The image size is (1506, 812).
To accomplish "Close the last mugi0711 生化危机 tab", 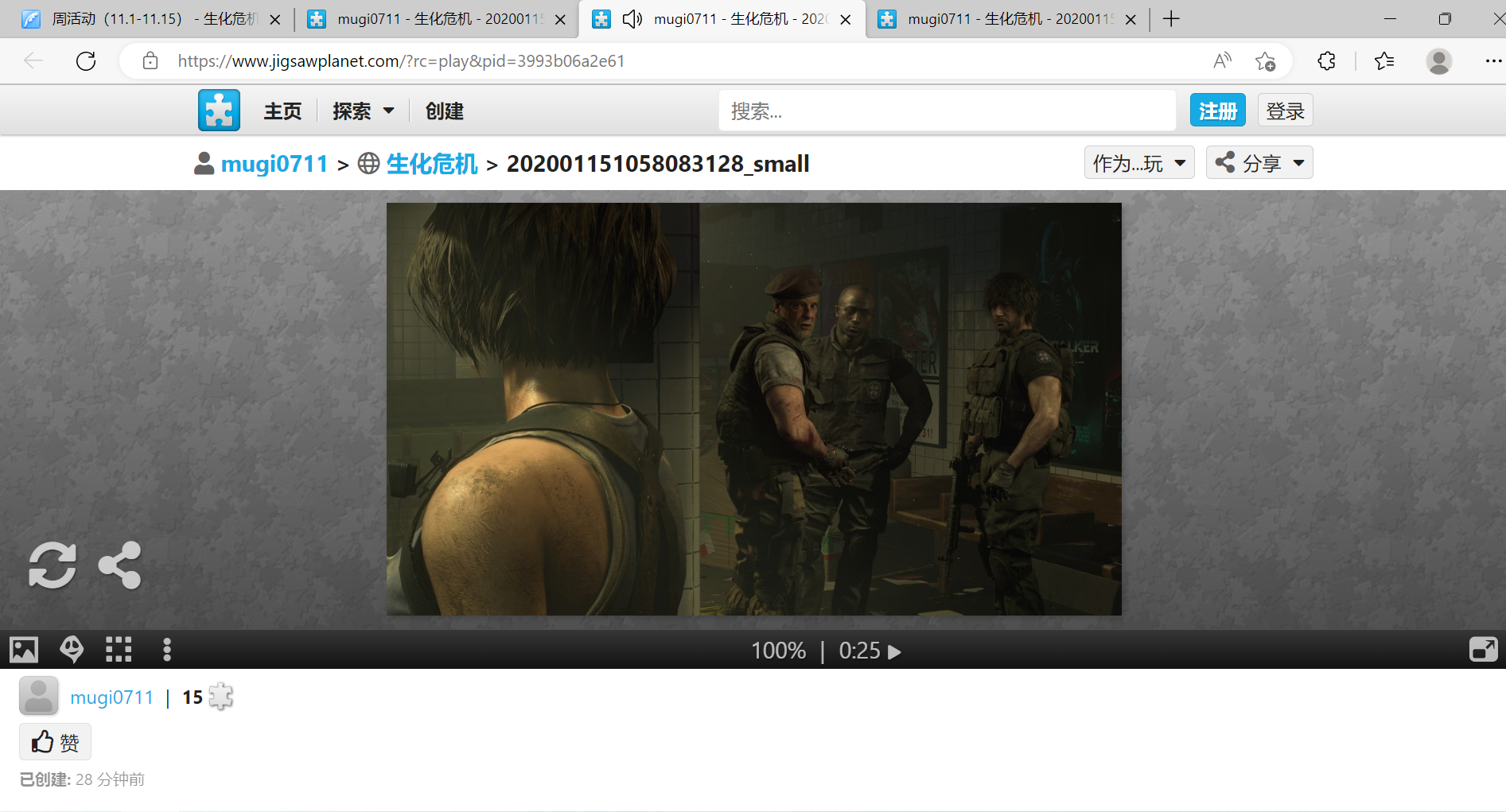I will [x=1130, y=20].
